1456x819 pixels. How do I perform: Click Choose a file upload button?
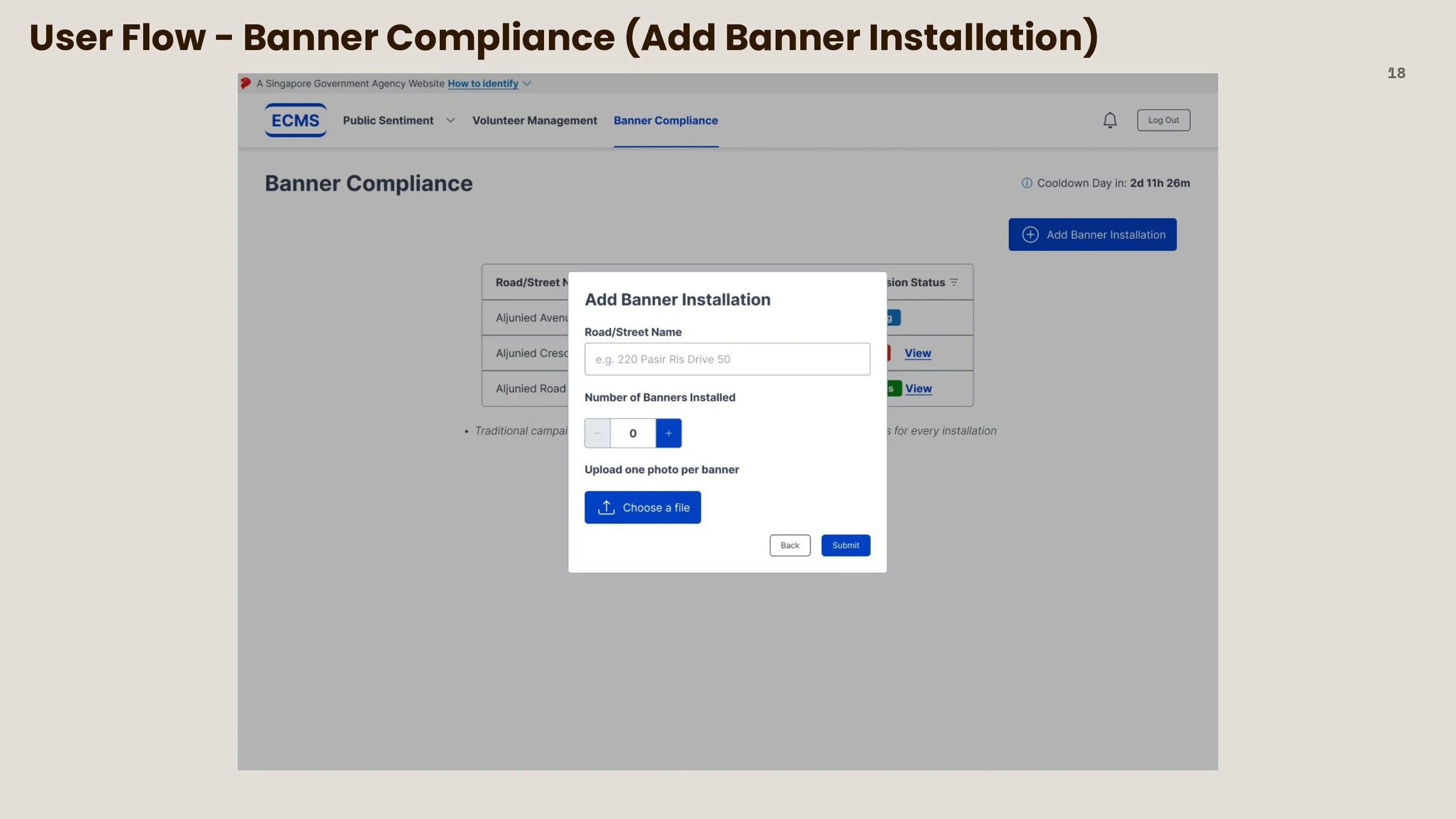click(643, 508)
